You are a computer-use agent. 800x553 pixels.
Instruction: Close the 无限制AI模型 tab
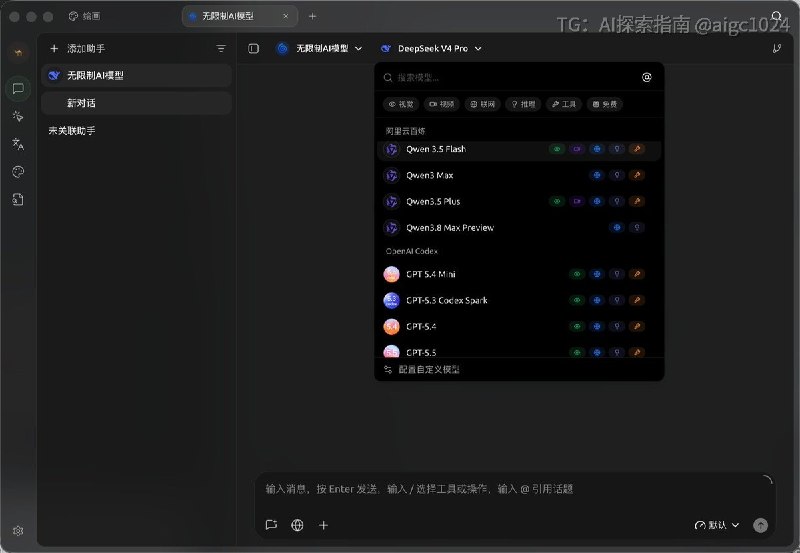click(286, 16)
